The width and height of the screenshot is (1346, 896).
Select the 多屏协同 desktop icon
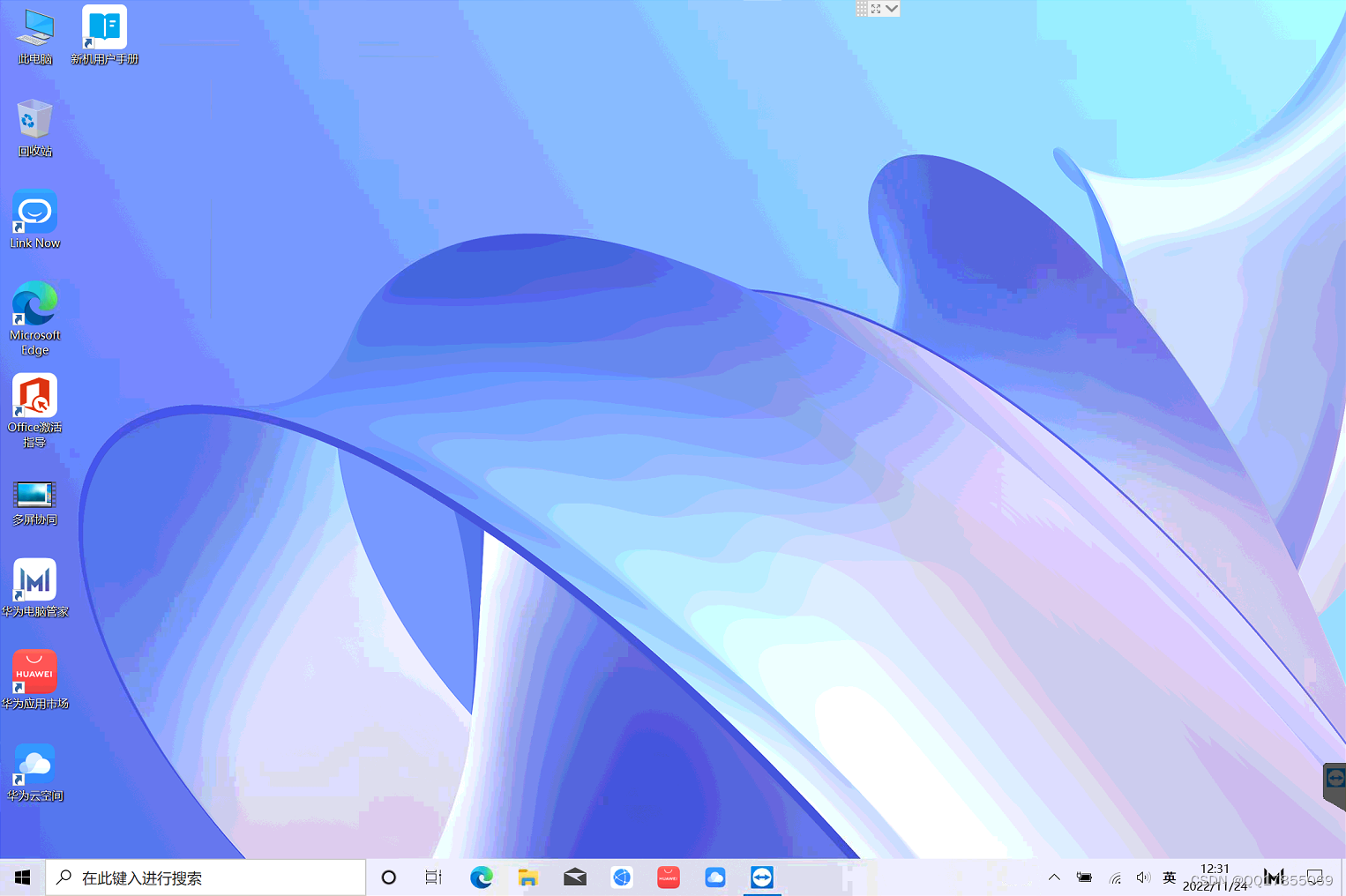pos(34,503)
